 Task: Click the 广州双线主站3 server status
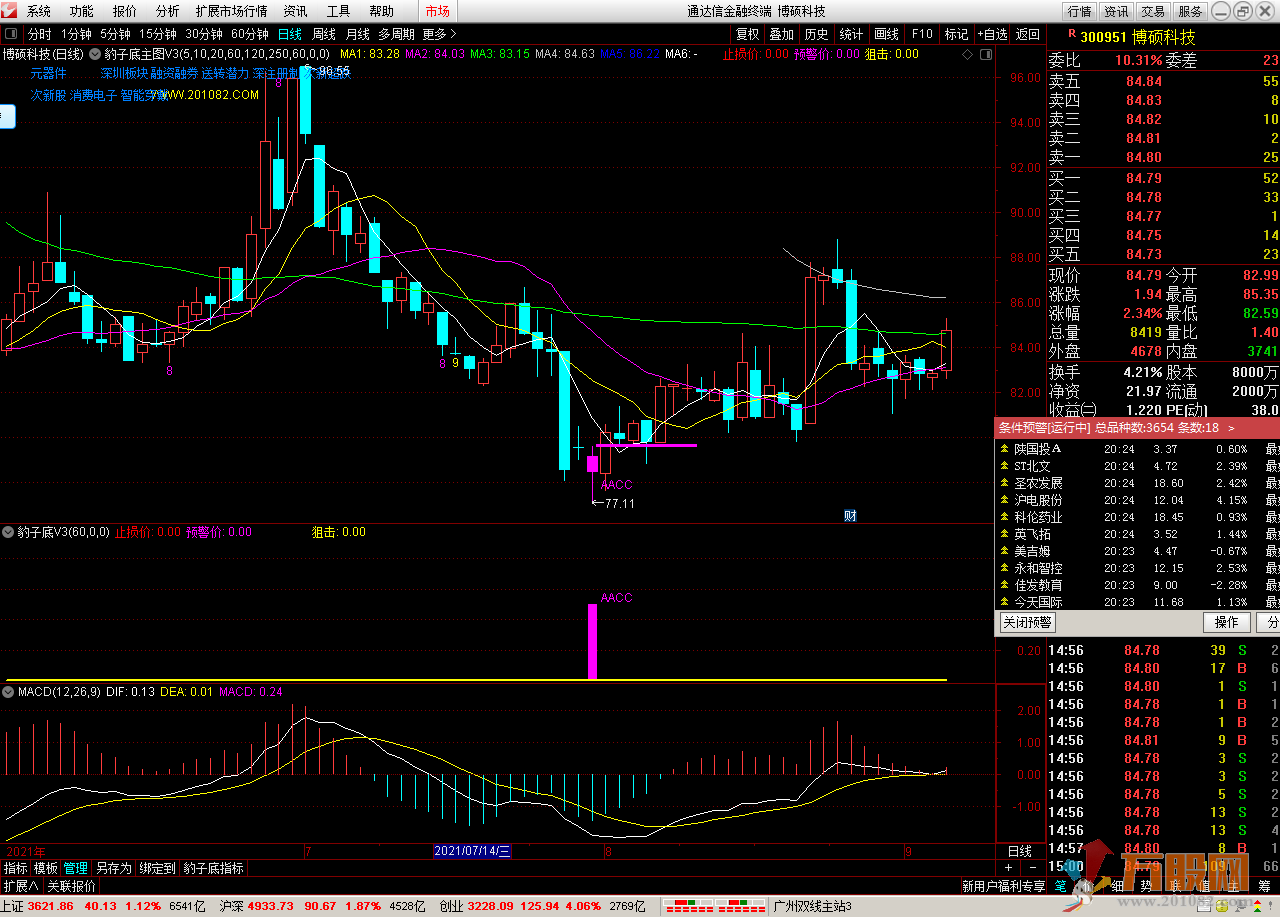click(x=812, y=906)
